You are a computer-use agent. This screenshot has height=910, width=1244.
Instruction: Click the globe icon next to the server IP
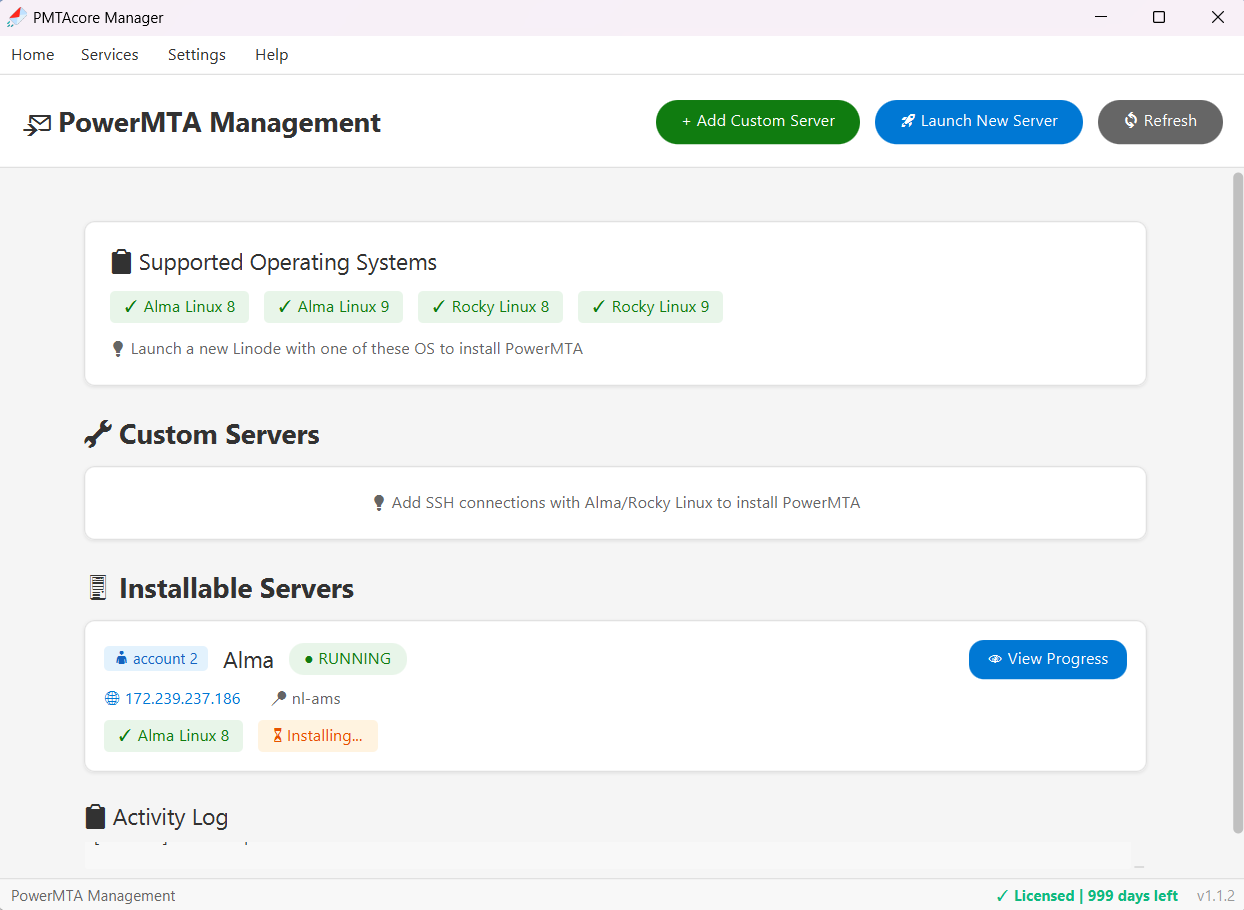[111, 698]
